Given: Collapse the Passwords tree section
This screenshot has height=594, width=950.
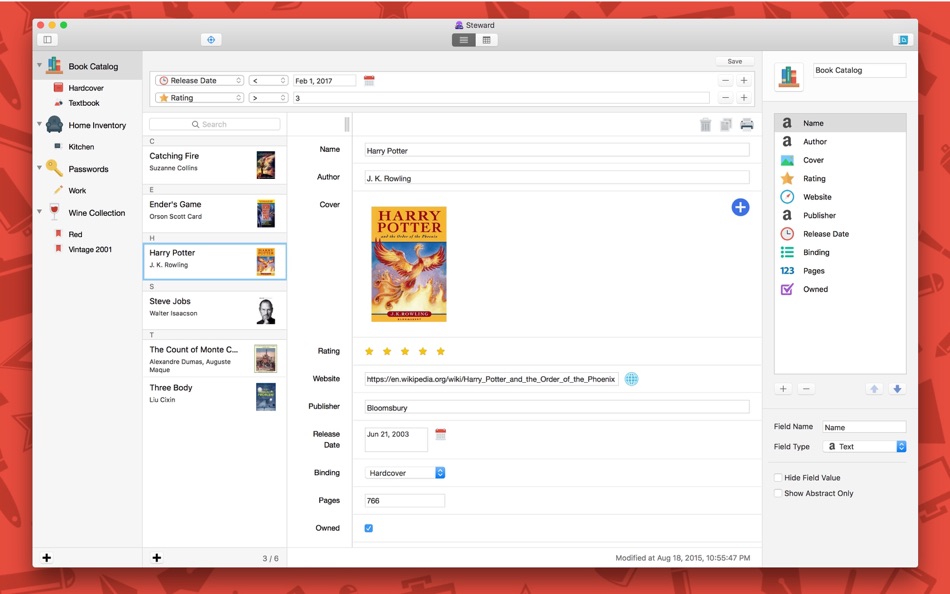Looking at the screenshot, I should pyautogui.click(x=39, y=167).
